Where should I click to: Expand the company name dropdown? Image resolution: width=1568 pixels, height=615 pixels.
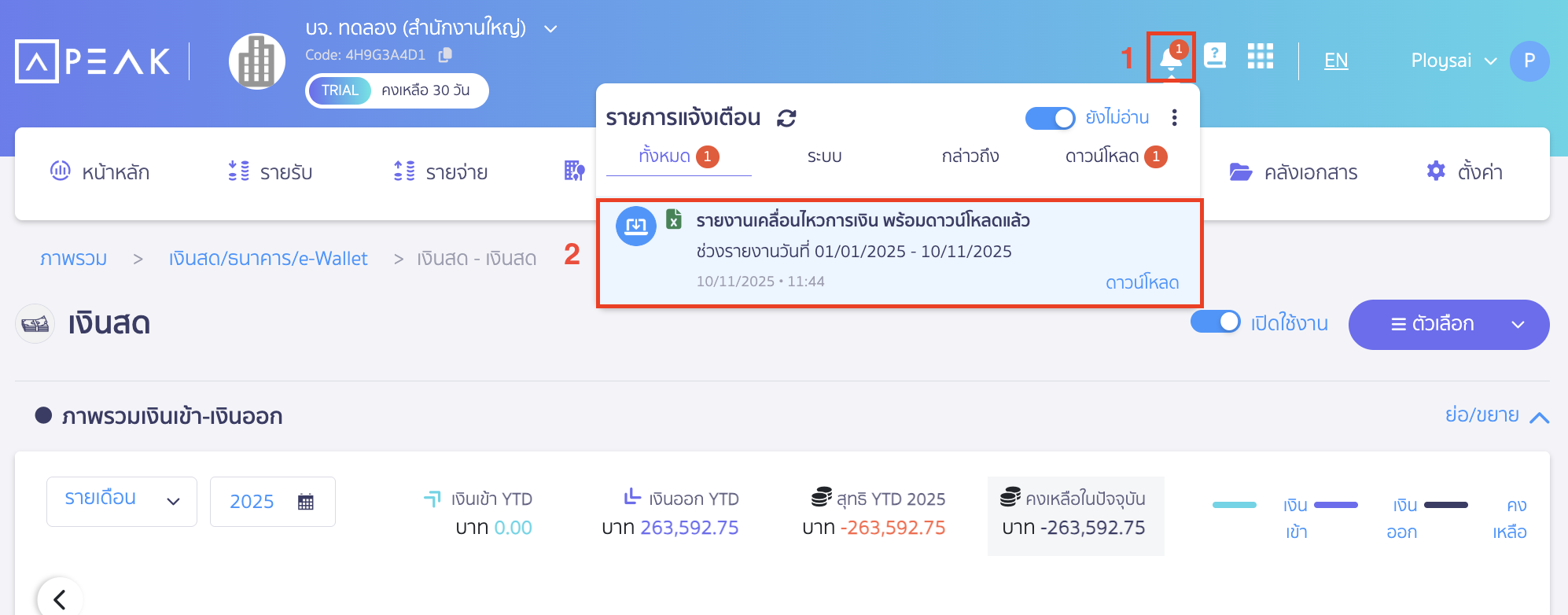551,29
